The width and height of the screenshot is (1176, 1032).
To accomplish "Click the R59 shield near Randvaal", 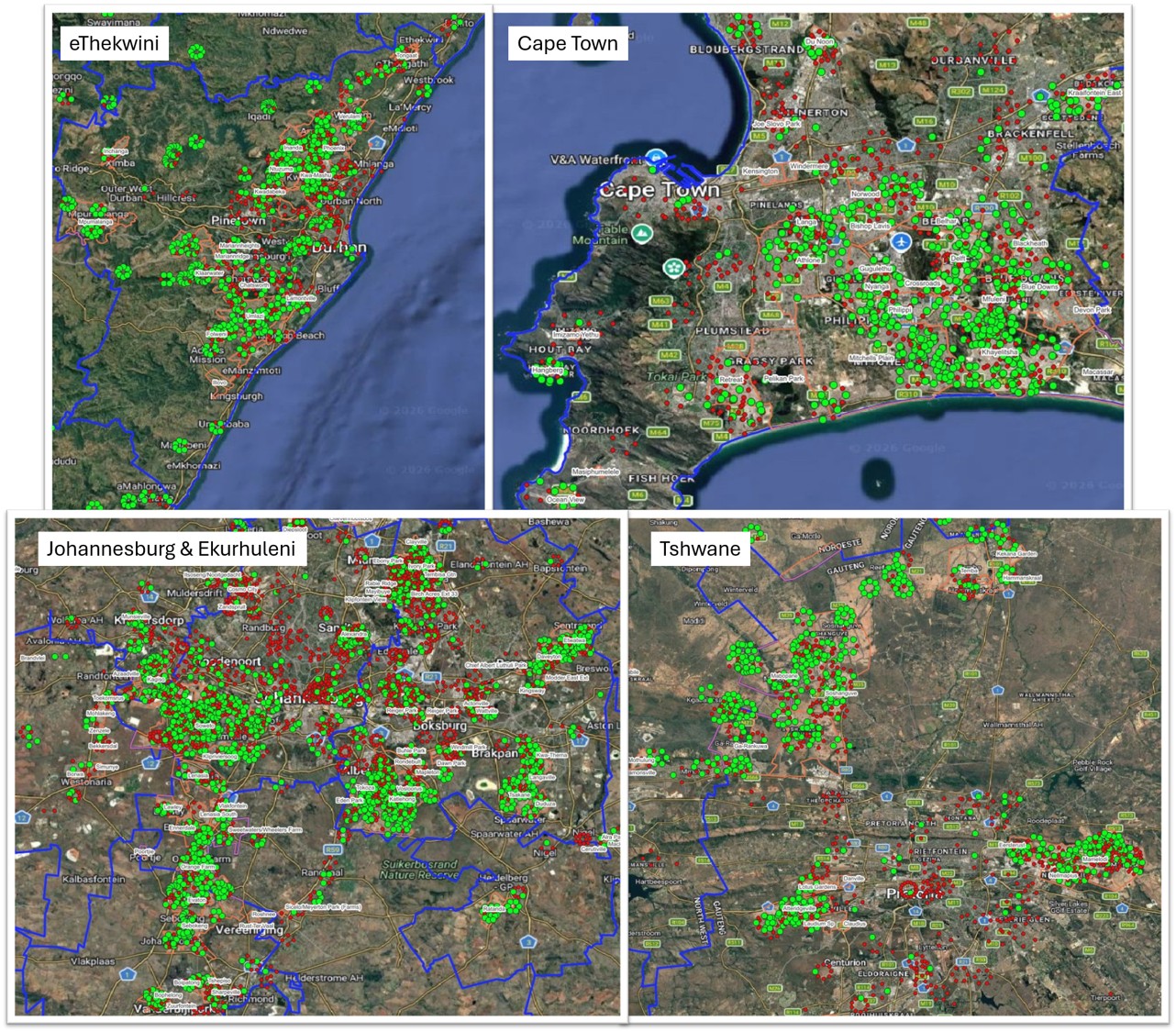I will click(x=333, y=849).
